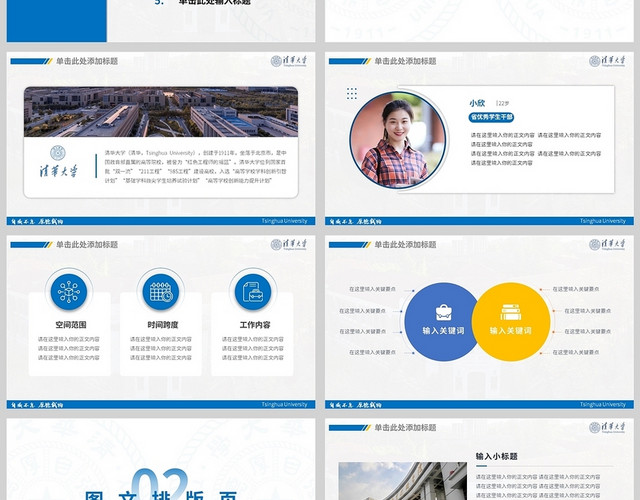This screenshot has height=500, width=640.
Task: Click footer Tsinghua University on the 输入关键词 slide
Action: (x=603, y=404)
